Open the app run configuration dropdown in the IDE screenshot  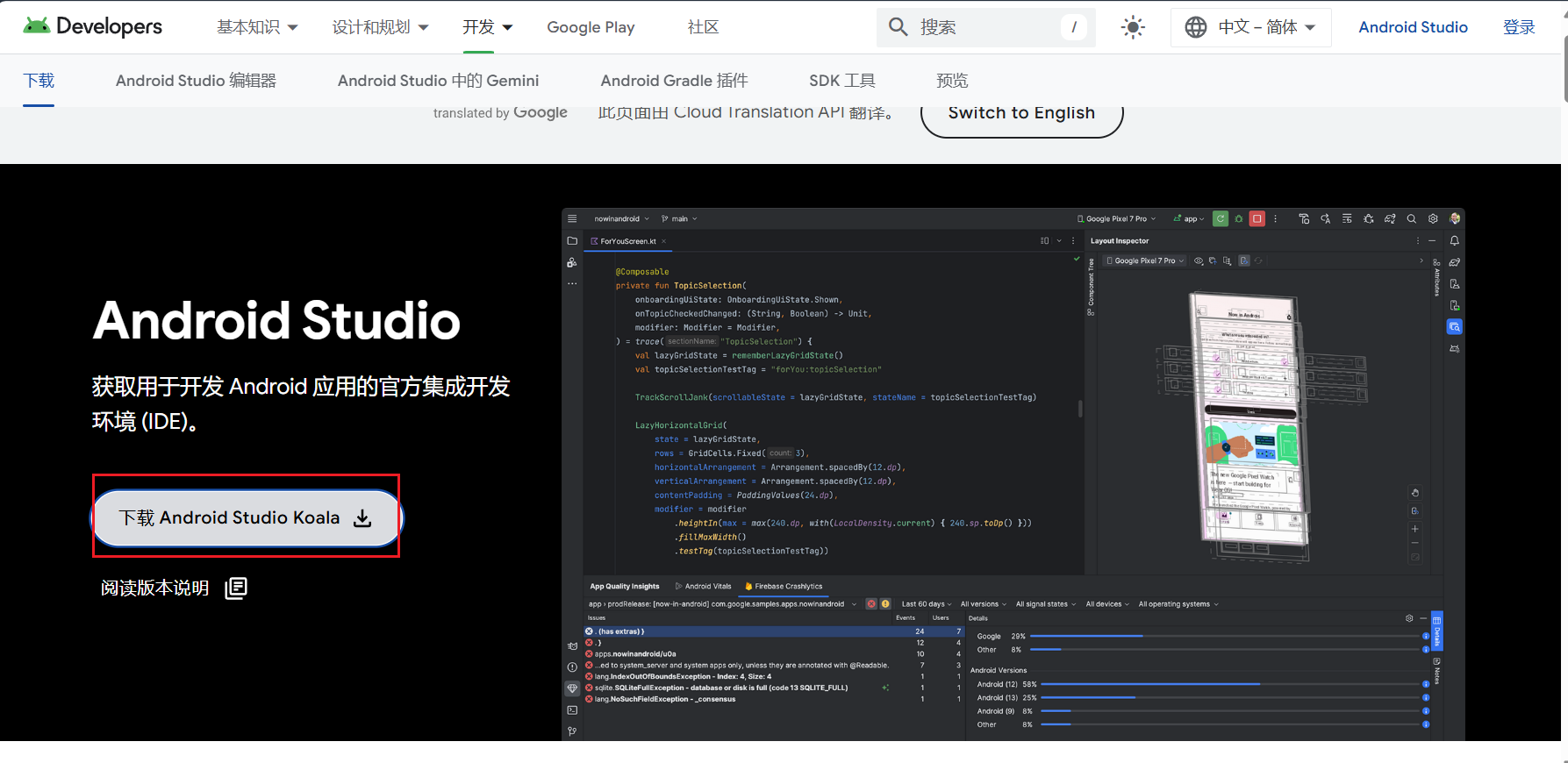[1189, 218]
